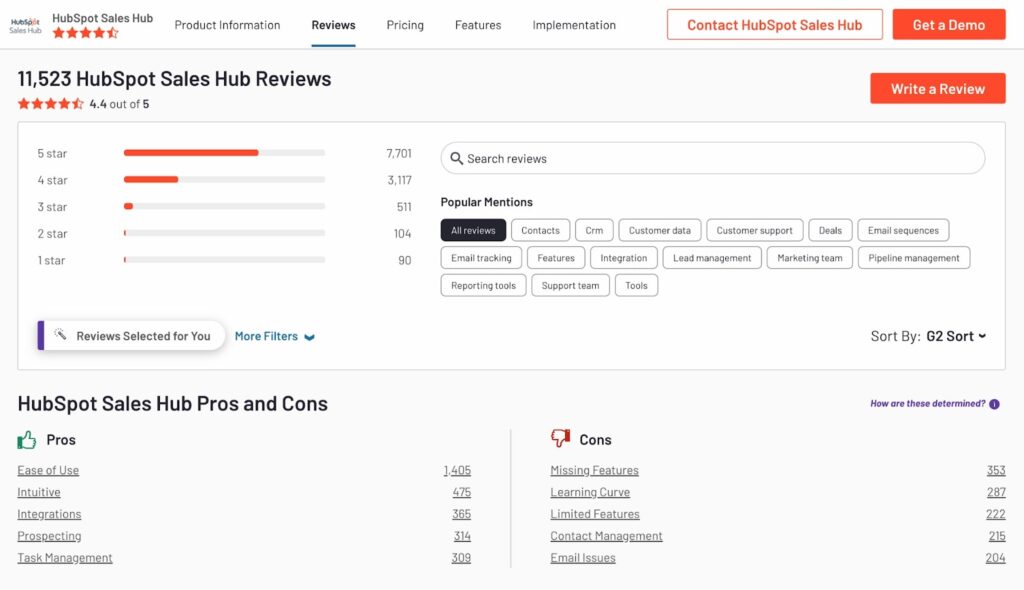Open the Missing Features con link

594,470
